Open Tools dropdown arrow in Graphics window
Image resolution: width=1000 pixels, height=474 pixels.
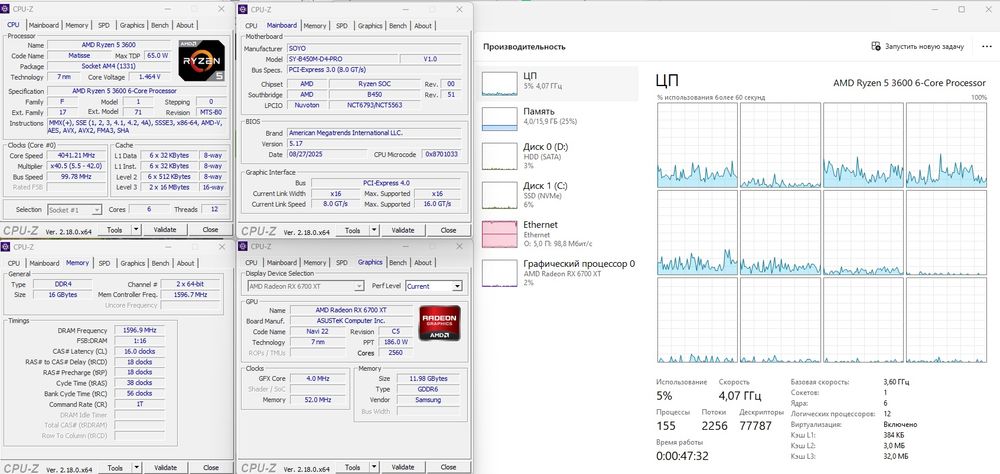(x=374, y=467)
